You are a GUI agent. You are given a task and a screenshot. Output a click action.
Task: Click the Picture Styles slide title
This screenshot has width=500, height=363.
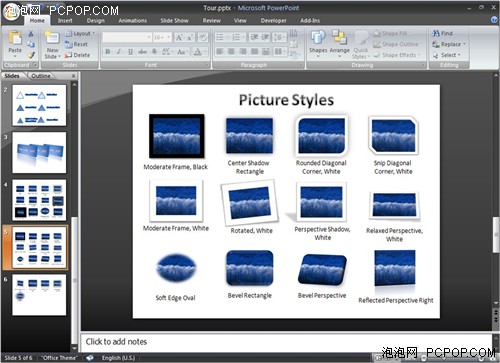pos(286,100)
